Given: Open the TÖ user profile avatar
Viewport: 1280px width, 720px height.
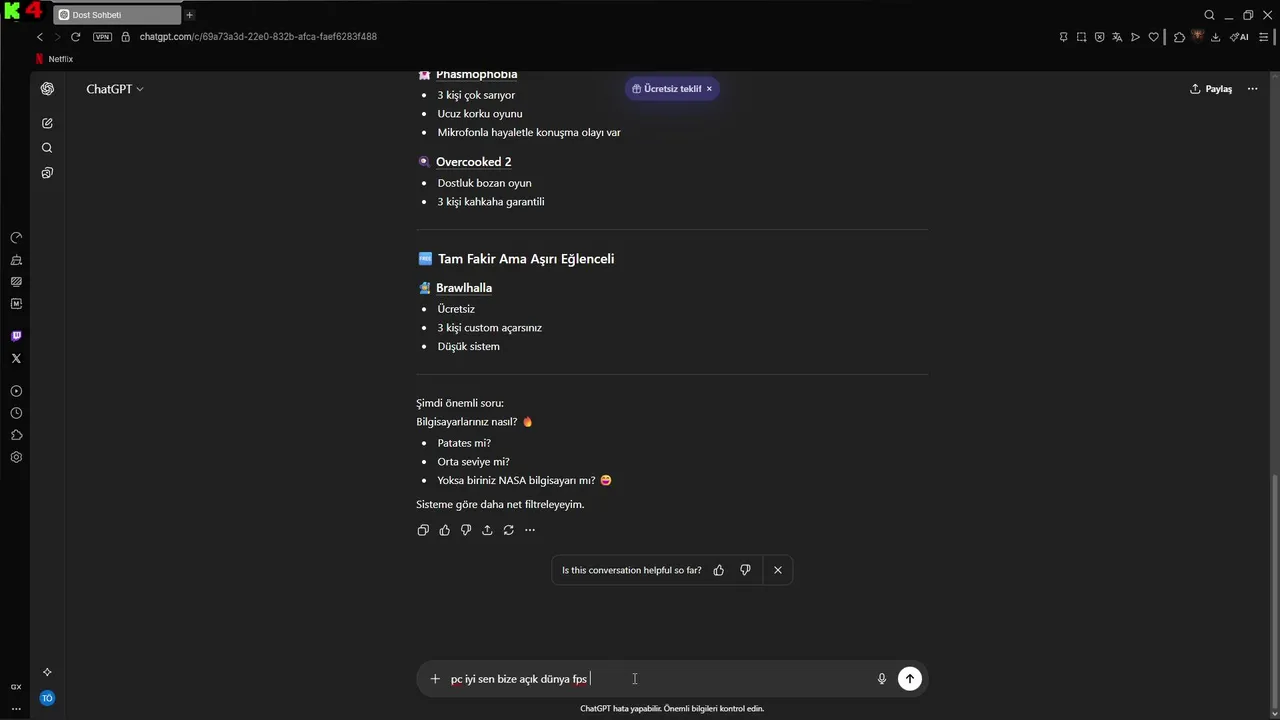Looking at the screenshot, I should (47, 698).
